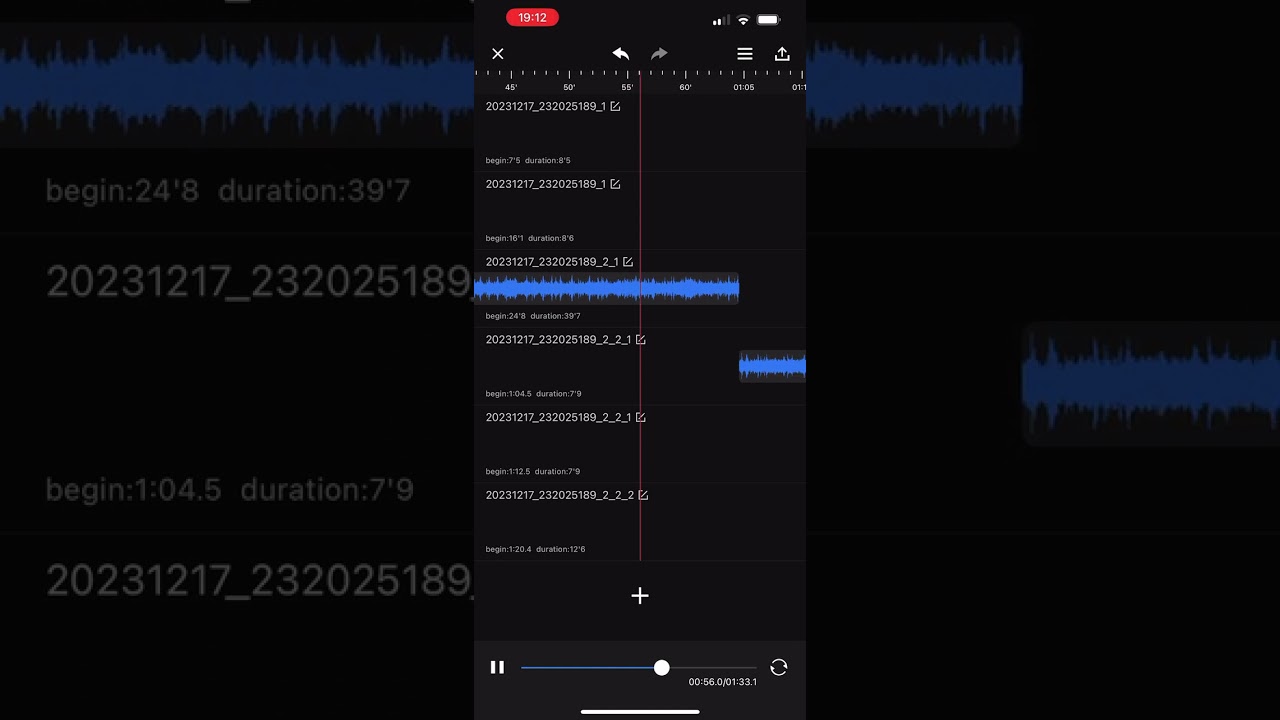Click the 45' mark on the time ruler

click(x=511, y=87)
